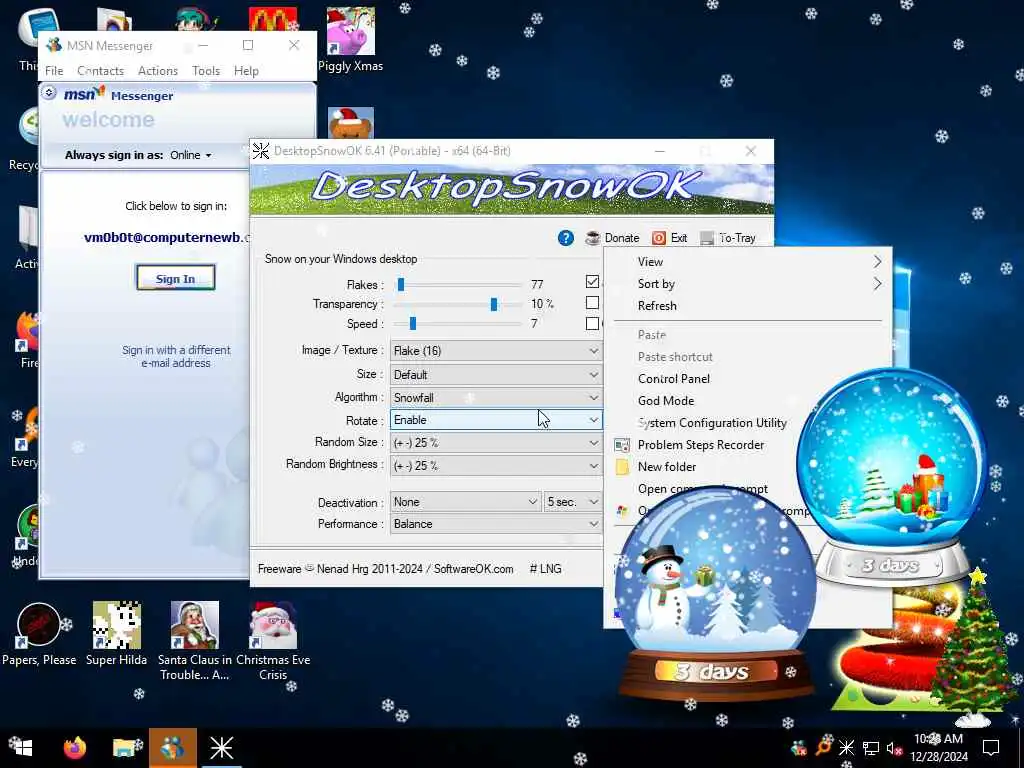
Task: Click the gifts snow globe countdown widget
Action: [x=892, y=477]
